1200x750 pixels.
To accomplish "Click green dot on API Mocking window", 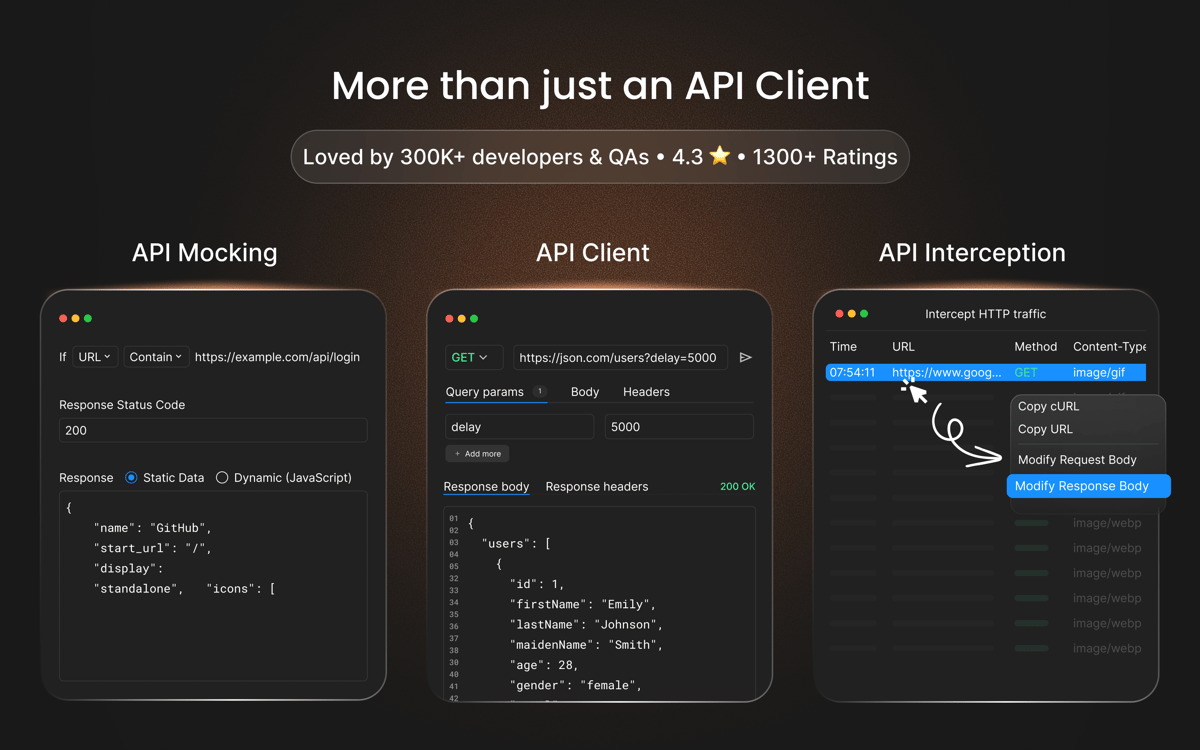I will click(x=88, y=318).
